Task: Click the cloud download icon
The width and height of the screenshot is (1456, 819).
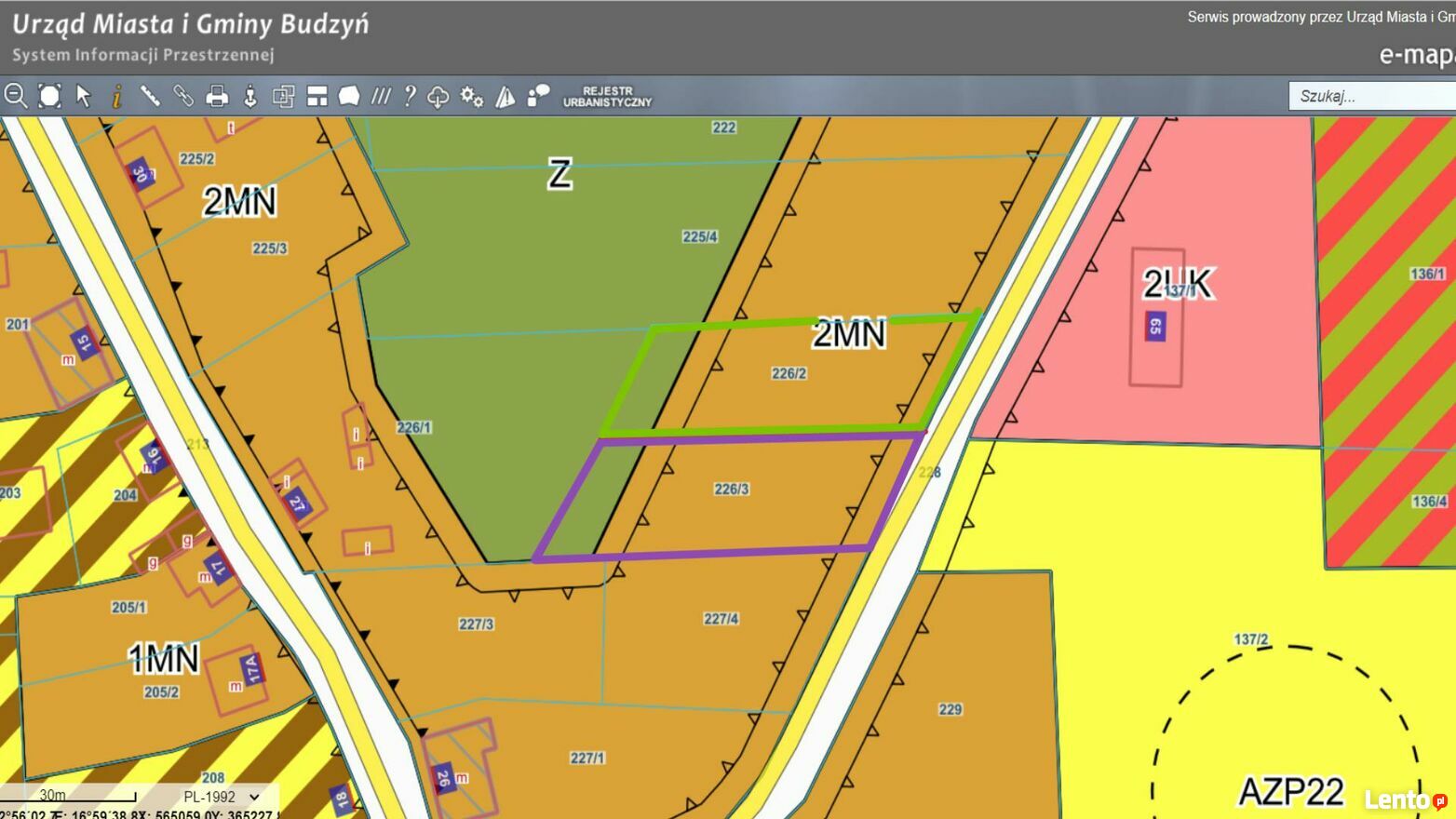Action: (438, 96)
